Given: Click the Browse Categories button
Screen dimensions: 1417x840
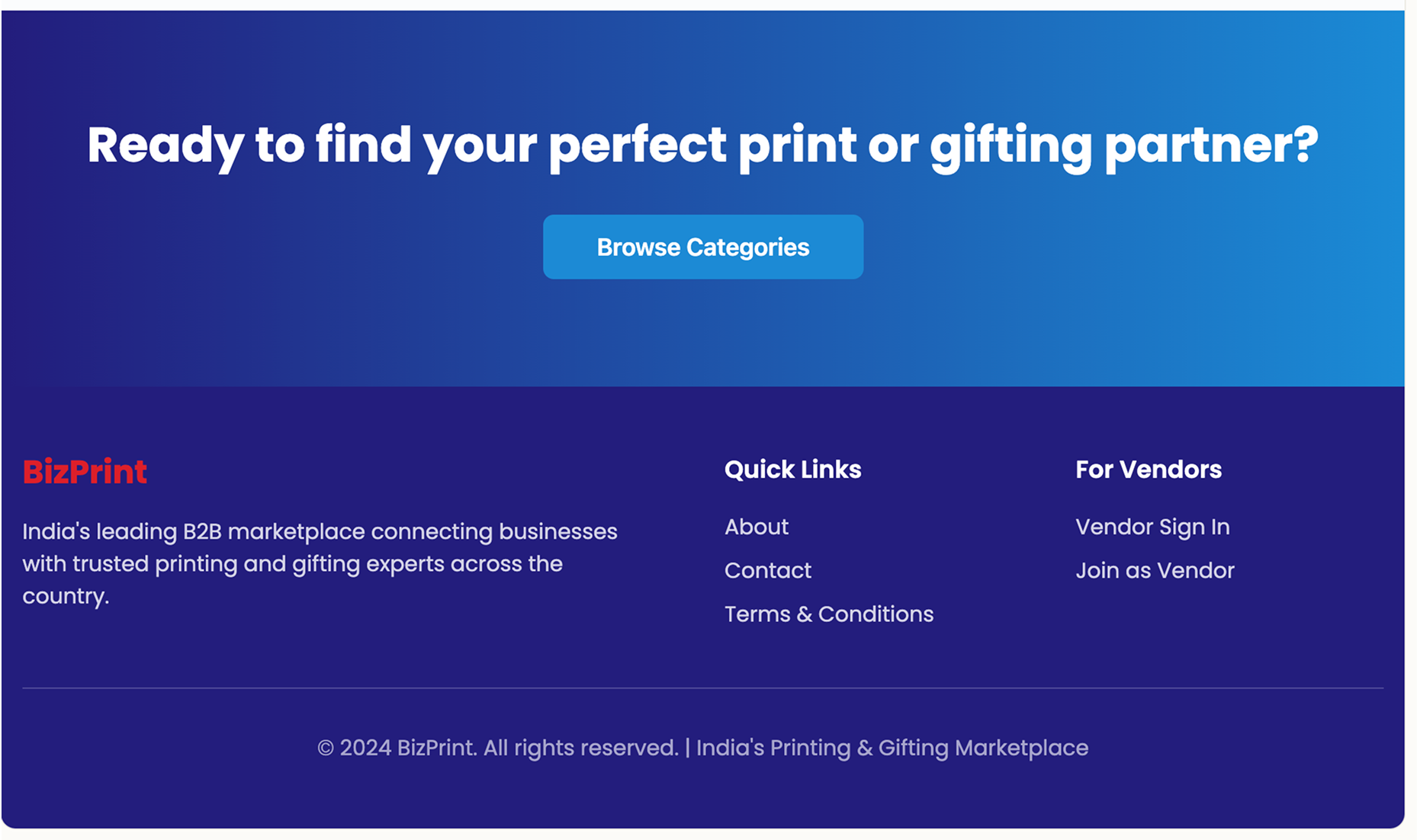Looking at the screenshot, I should [x=702, y=247].
